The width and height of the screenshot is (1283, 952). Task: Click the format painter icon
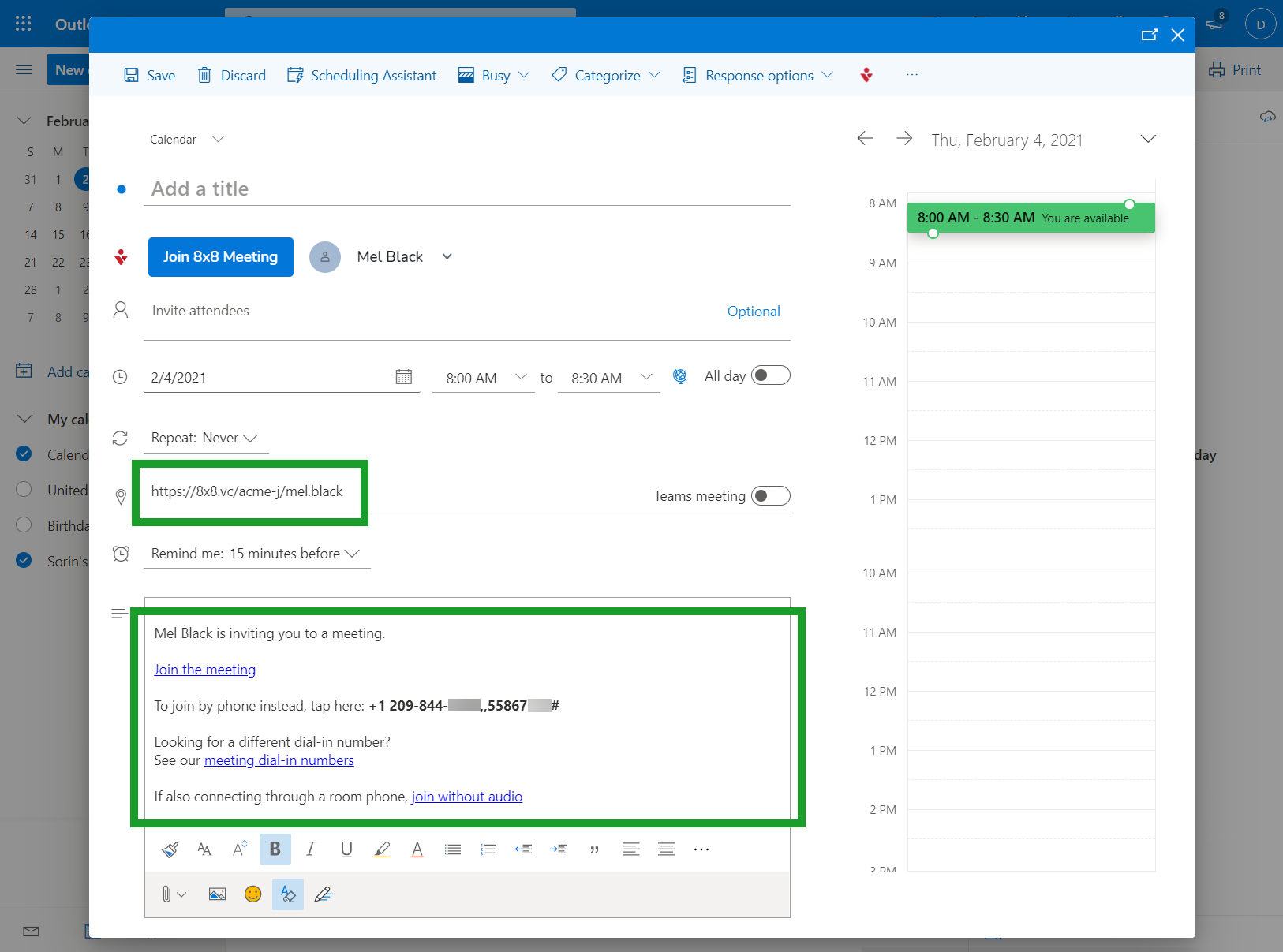tap(170, 849)
